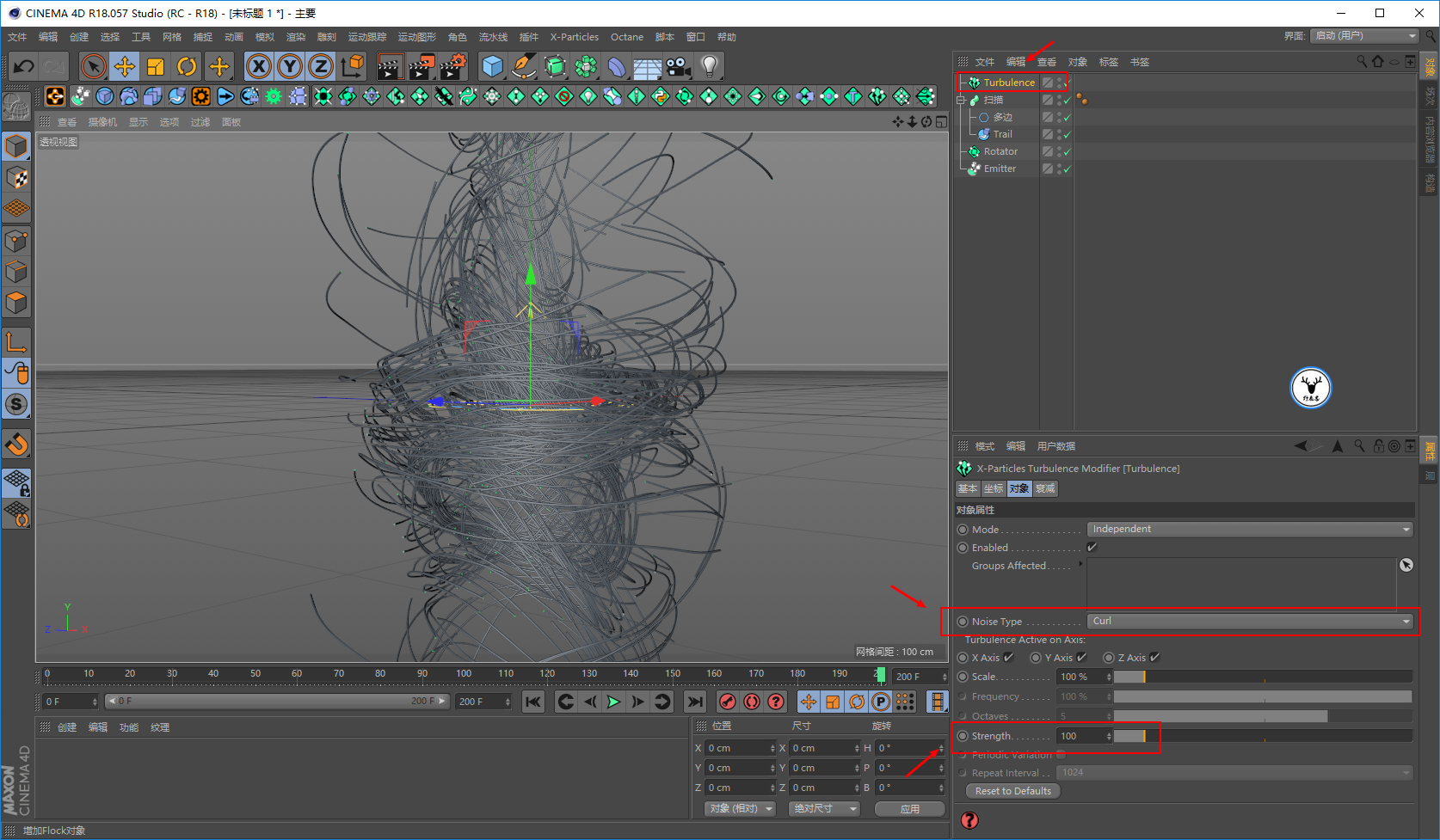Go to end of animation
The width and height of the screenshot is (1440, 840).
tap(695, 702)
